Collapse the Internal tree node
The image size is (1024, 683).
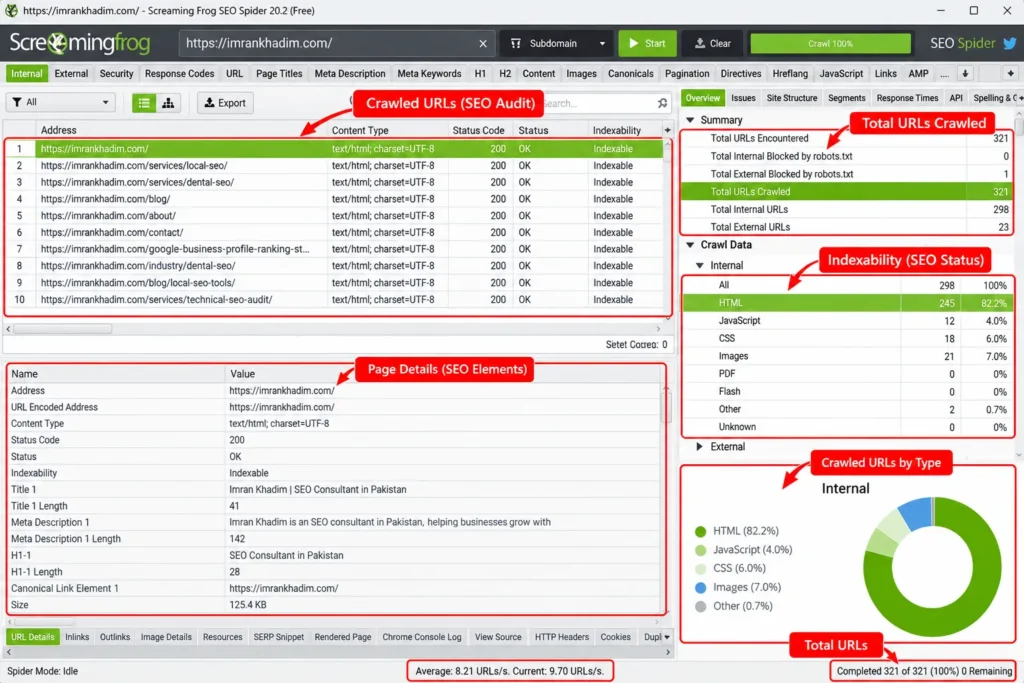point(699,266)
